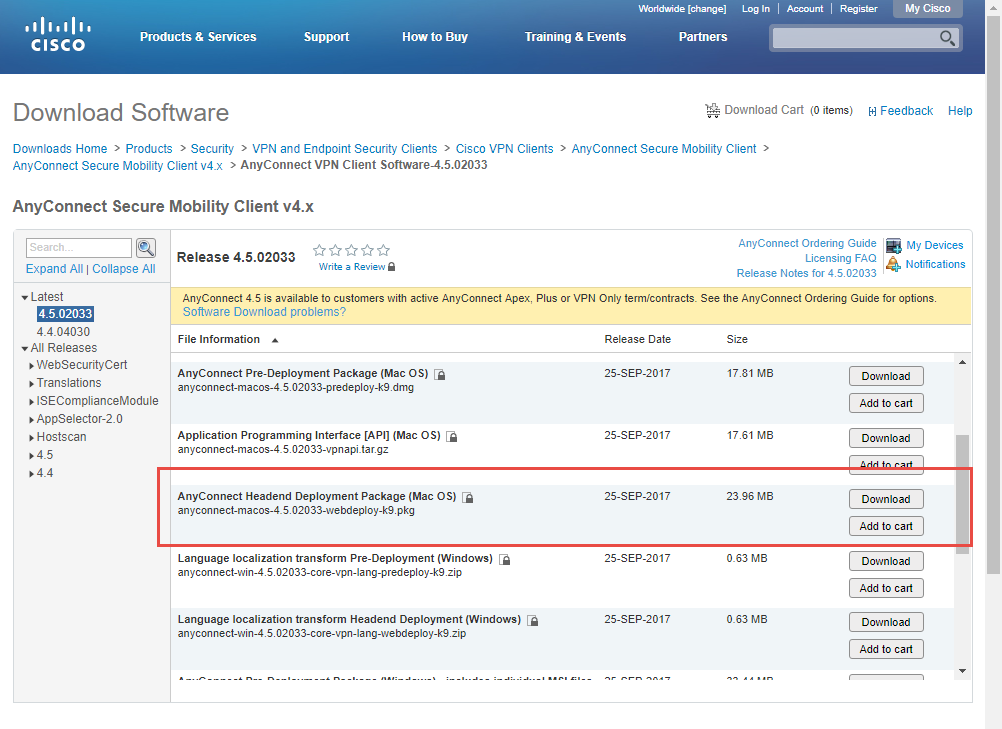Click the lock icon beside AnyConnect Pre-Deployment Package (Mac OS)
The height and width of the screenshot is (729, 1002).
click(440, 374)
